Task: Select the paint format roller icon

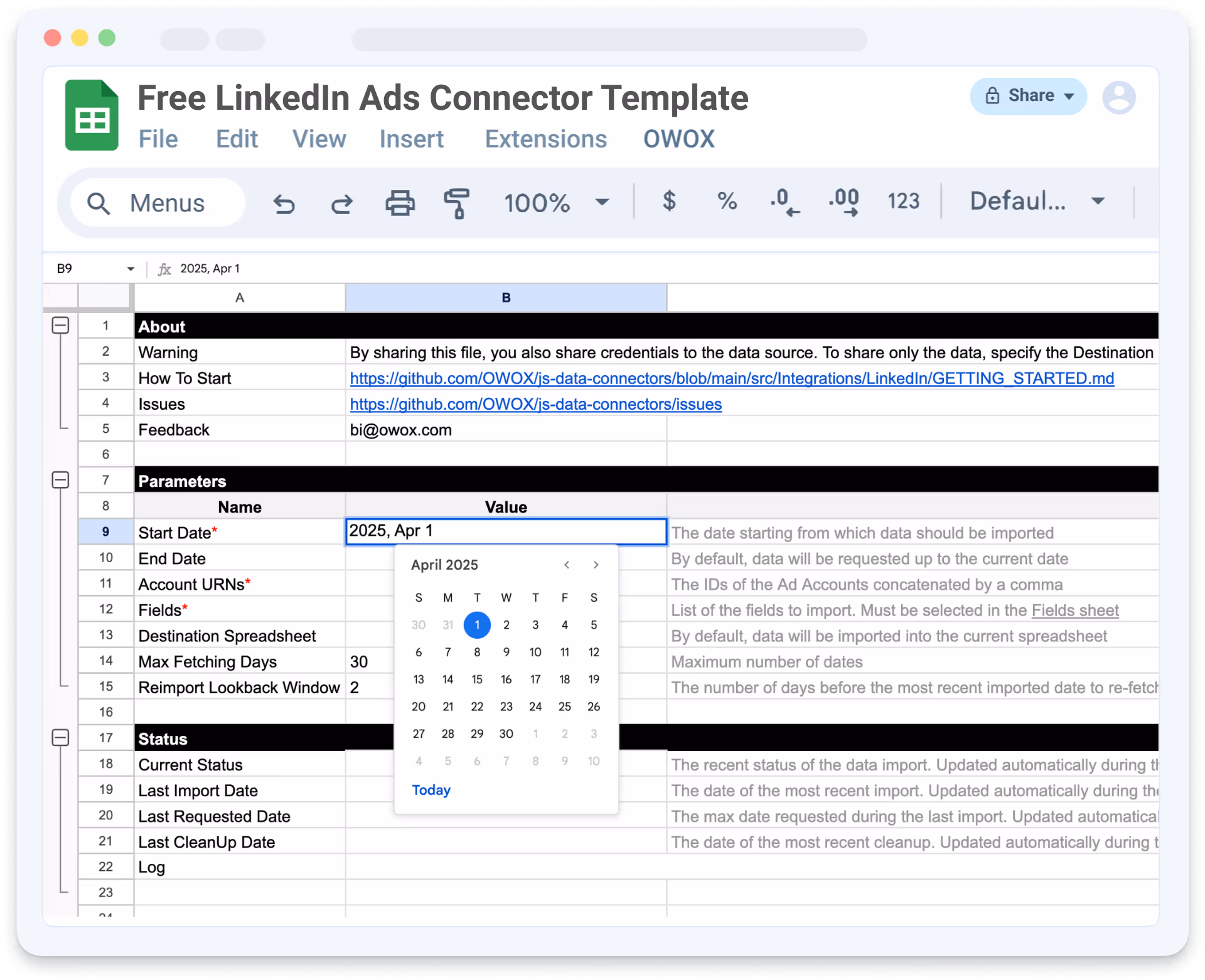Action: coord(456,203)
